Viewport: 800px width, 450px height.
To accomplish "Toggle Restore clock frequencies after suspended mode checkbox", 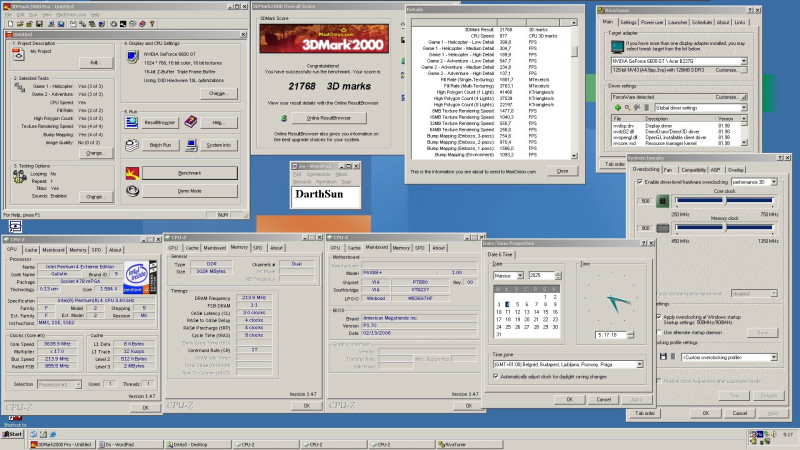I will 659,381.
